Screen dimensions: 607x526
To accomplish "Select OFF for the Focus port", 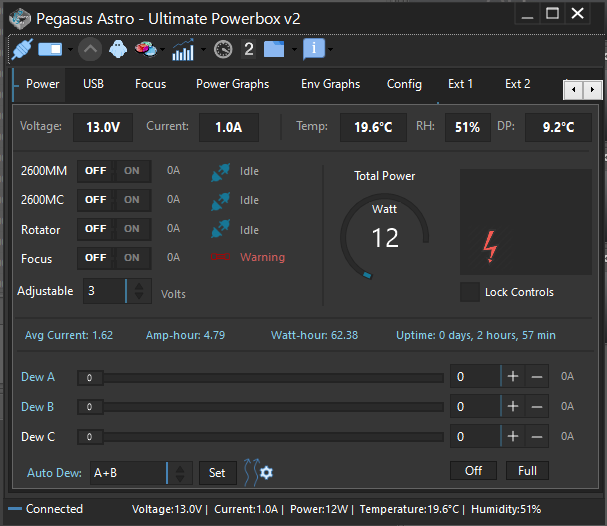I will click(96, 258).
